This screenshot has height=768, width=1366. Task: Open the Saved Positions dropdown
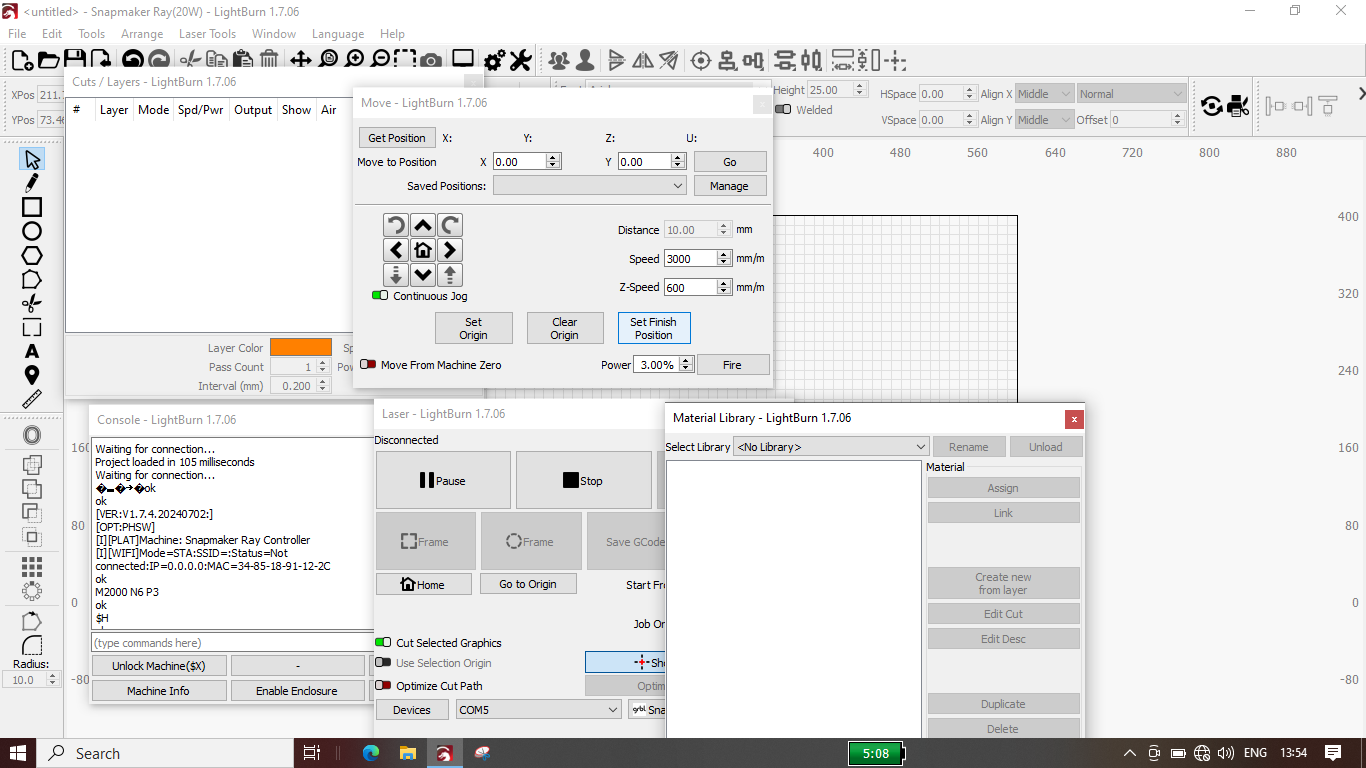click(x=589, y=186)
